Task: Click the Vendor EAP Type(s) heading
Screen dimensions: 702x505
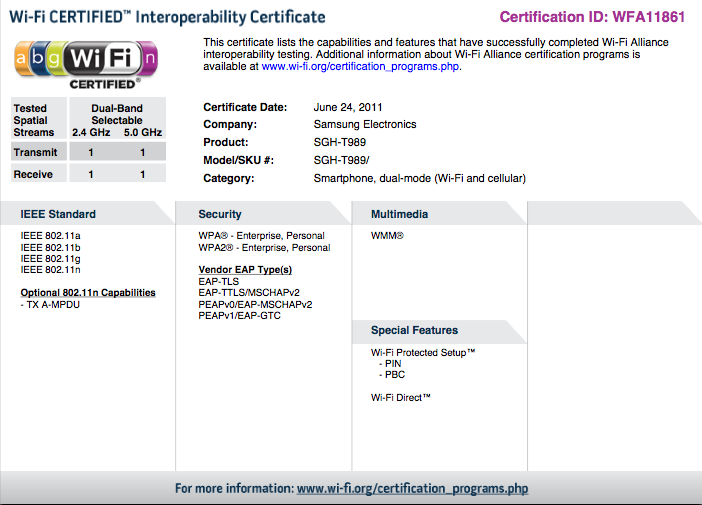Action: (x=245, y=270)
